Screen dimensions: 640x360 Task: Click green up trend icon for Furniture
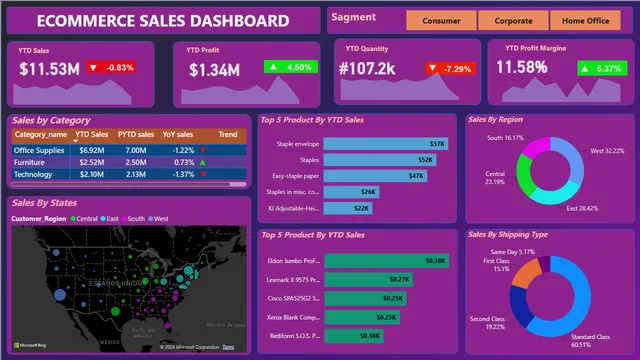tap(203, 162)
